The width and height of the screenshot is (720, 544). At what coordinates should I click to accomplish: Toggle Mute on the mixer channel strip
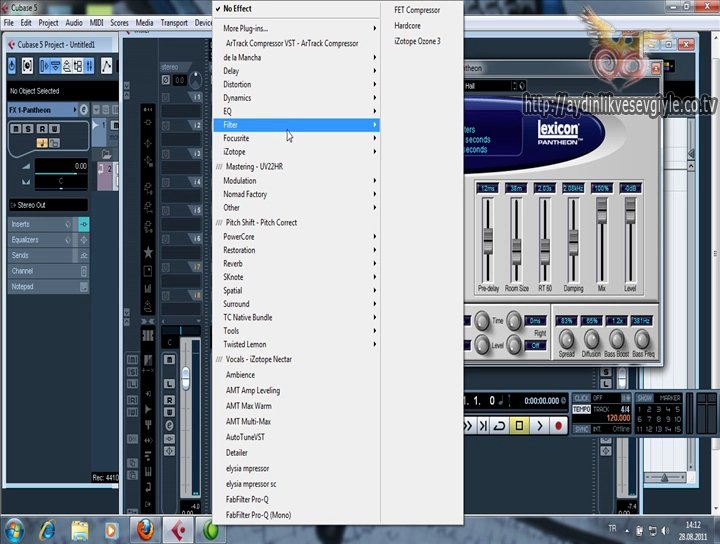click(x=169, y=359)
